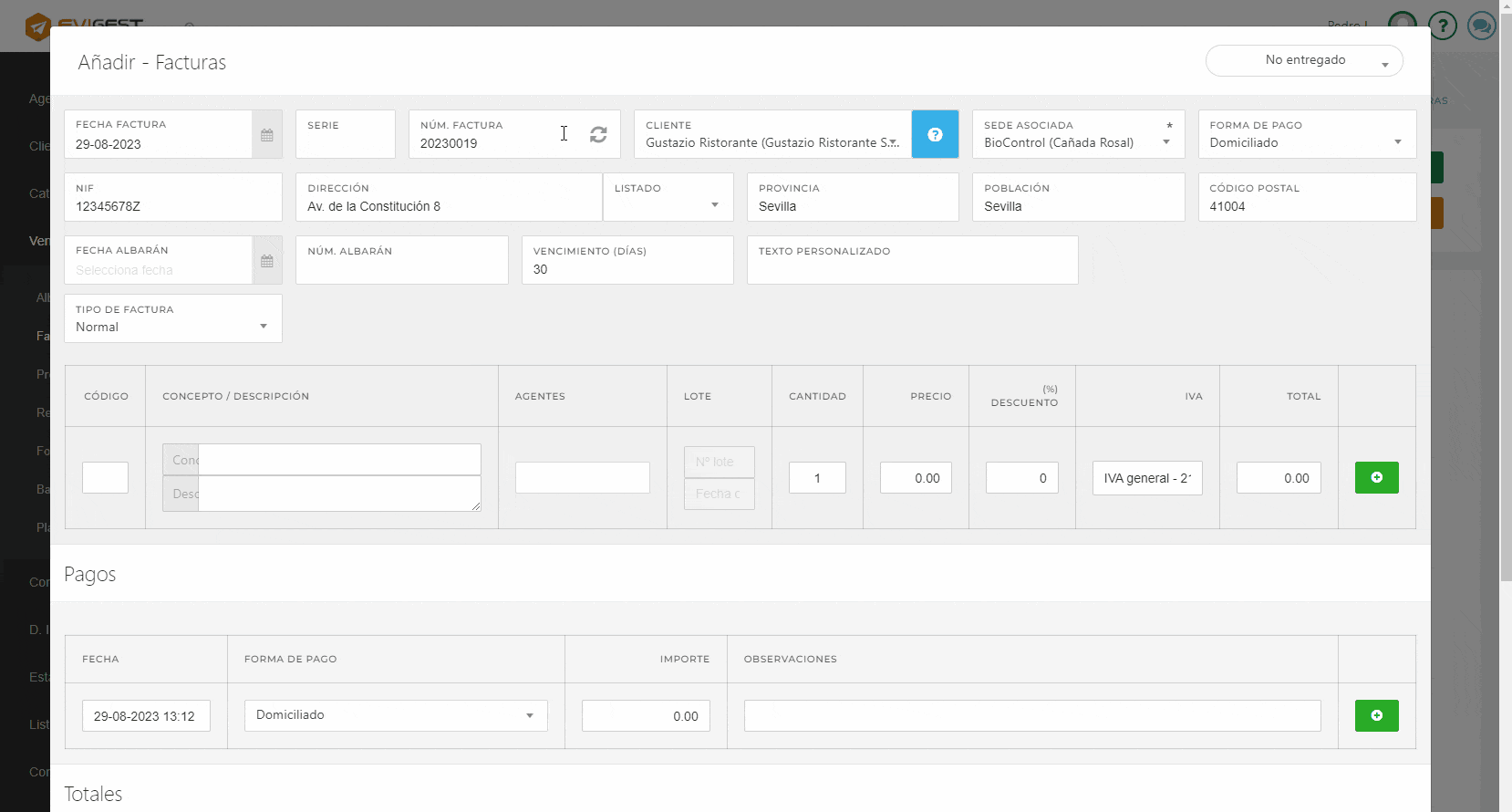Click the Texto Personalizado input field
Screen dimensions: 1512x812
[x=912, y=269]
